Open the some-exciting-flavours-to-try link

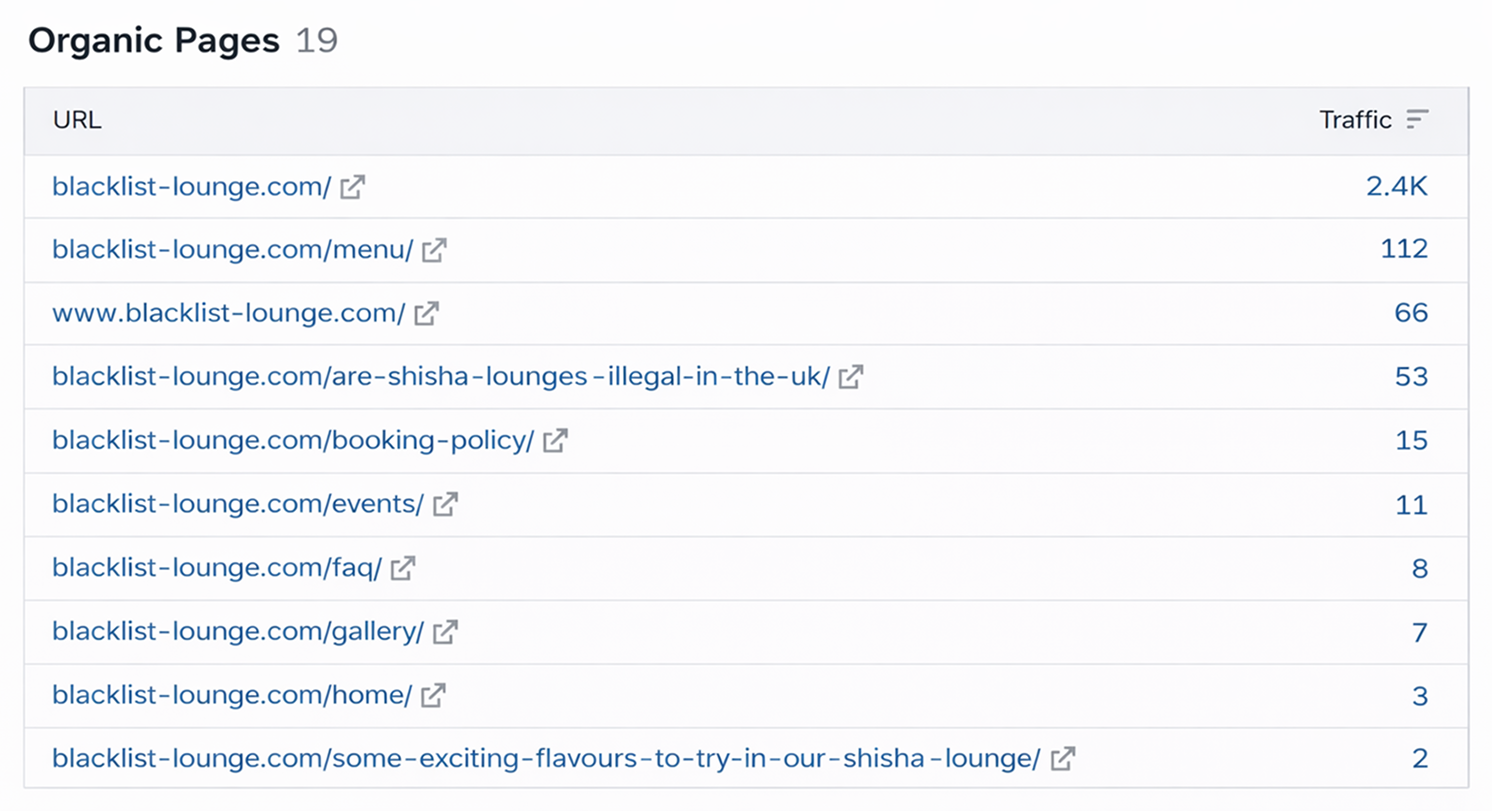click(547, 759)
